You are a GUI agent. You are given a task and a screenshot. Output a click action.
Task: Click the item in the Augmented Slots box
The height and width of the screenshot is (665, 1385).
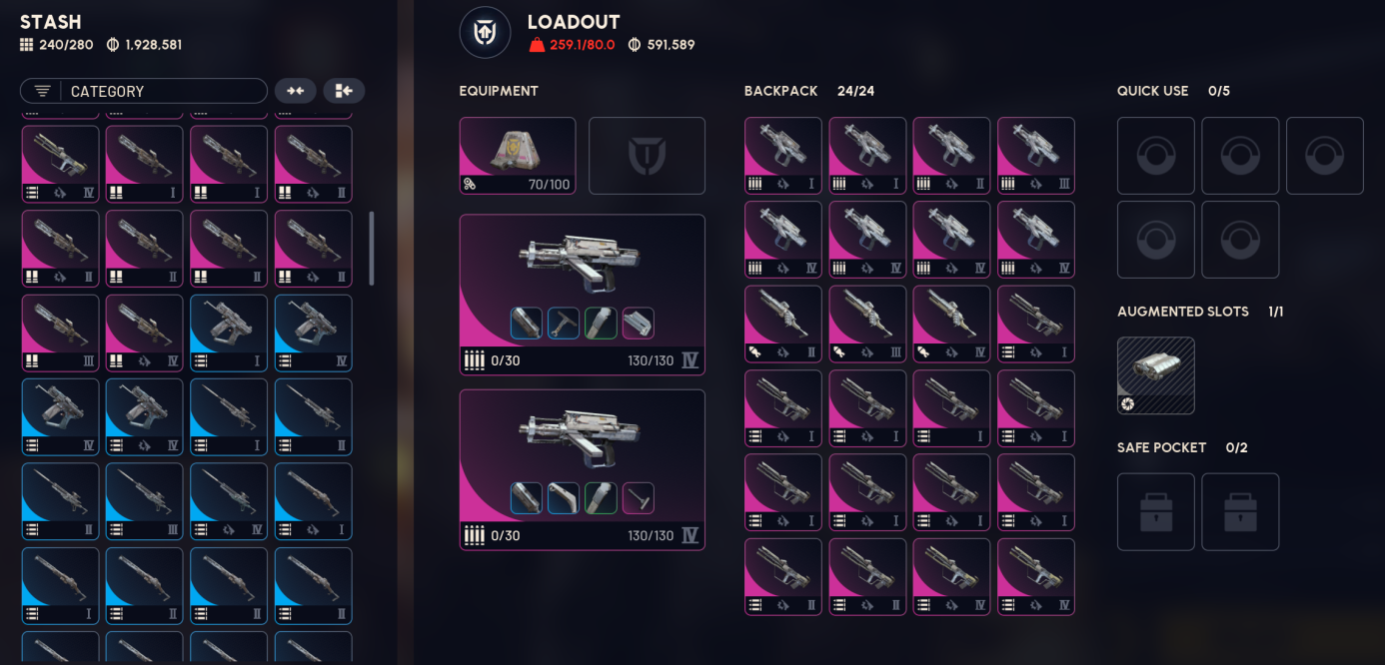[1156, 375]
